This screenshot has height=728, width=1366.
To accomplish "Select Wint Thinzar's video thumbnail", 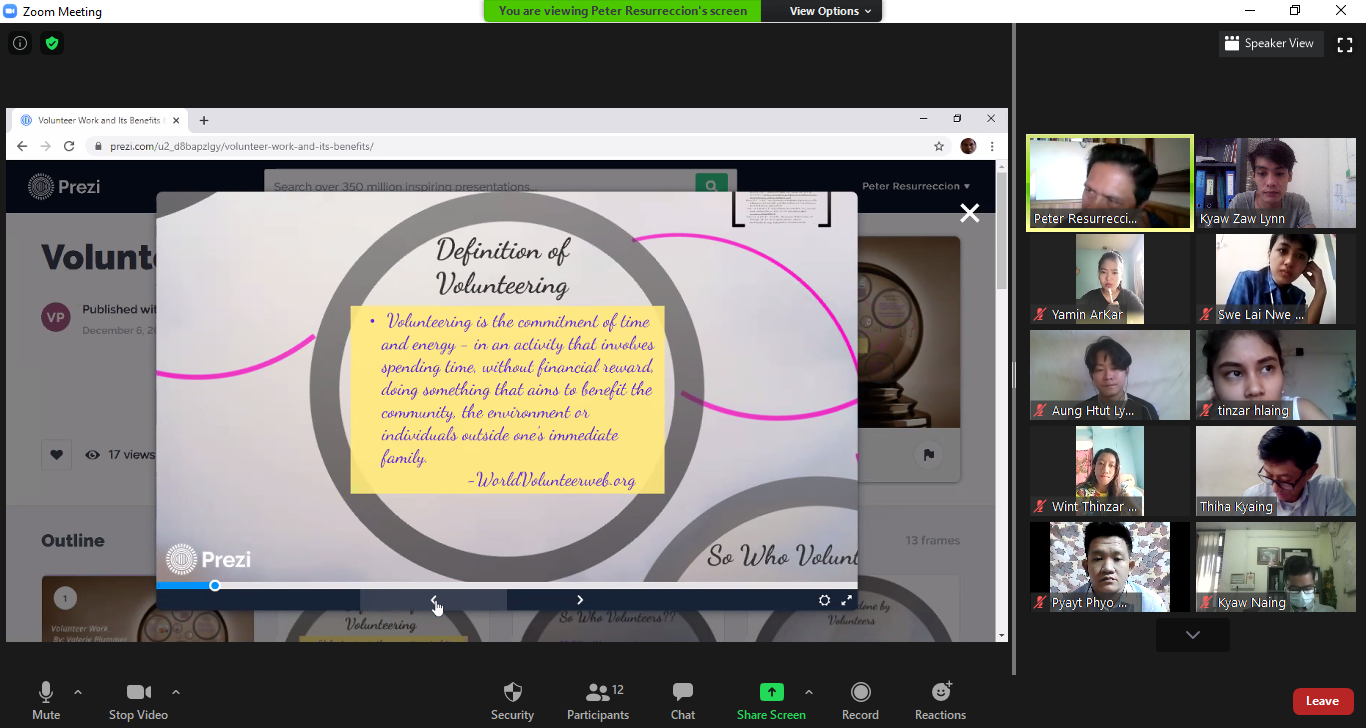I will (1110, 471).
